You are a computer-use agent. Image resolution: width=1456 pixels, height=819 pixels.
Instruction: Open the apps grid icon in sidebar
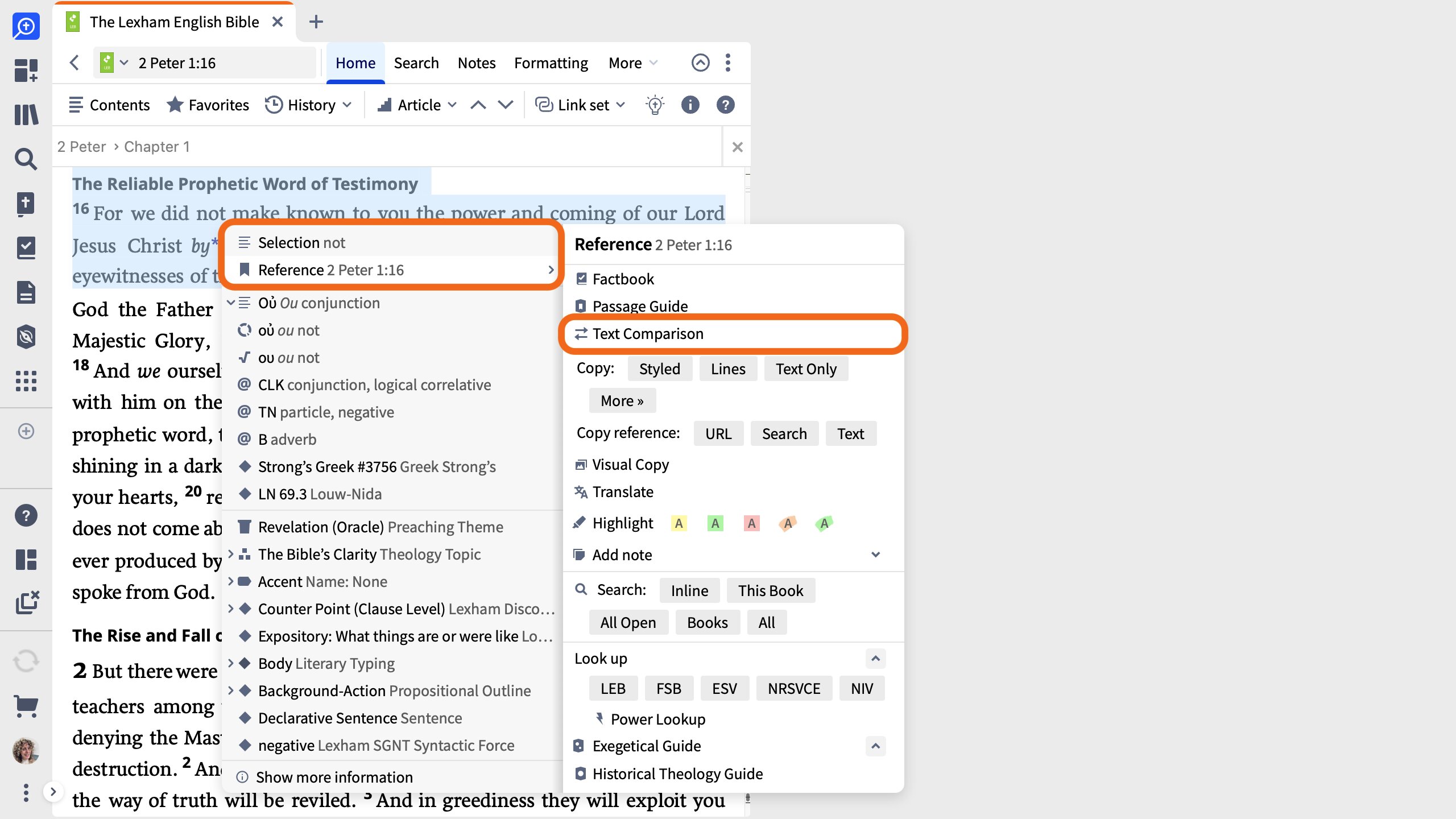pos(26,381)
